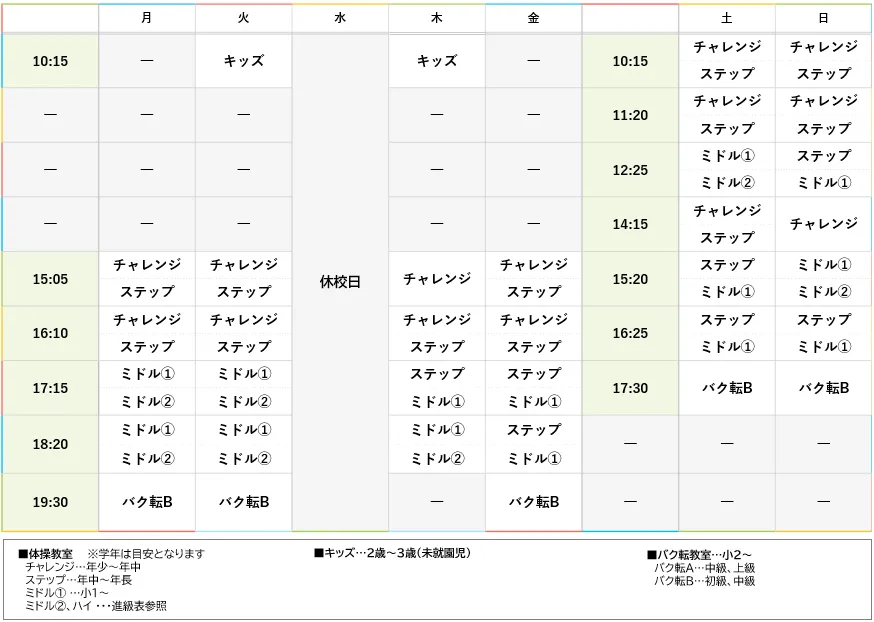
Task: Click the バク転B cell on Monday 19:30
Action: click(x=146, y=501)
